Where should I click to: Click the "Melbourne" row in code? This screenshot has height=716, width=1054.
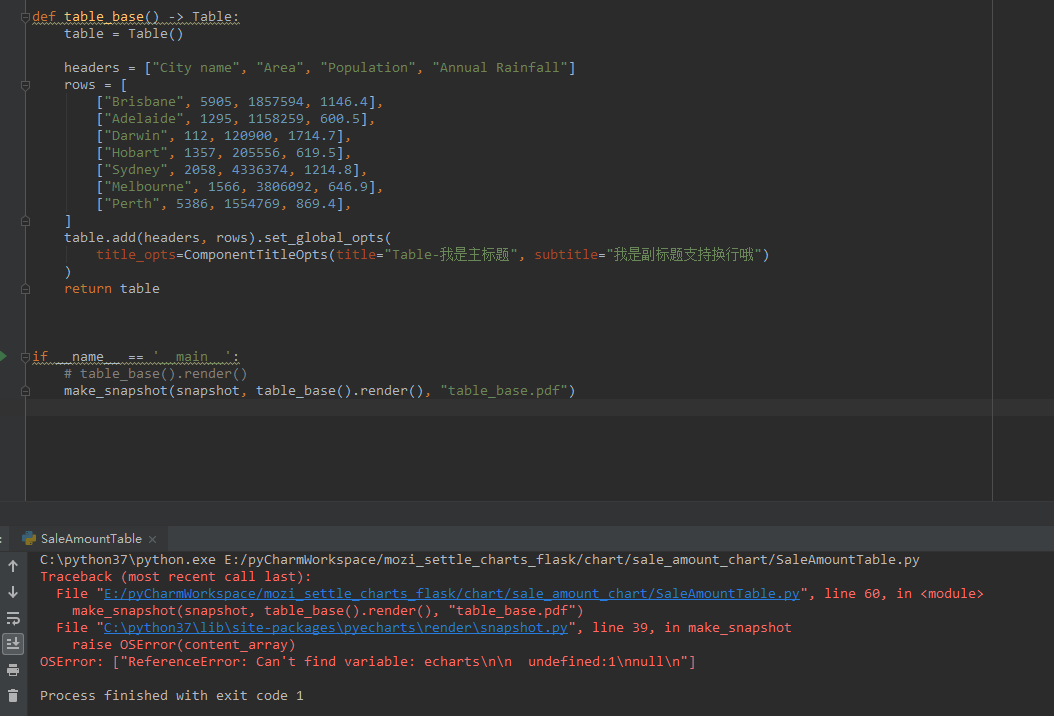point(239,186)
